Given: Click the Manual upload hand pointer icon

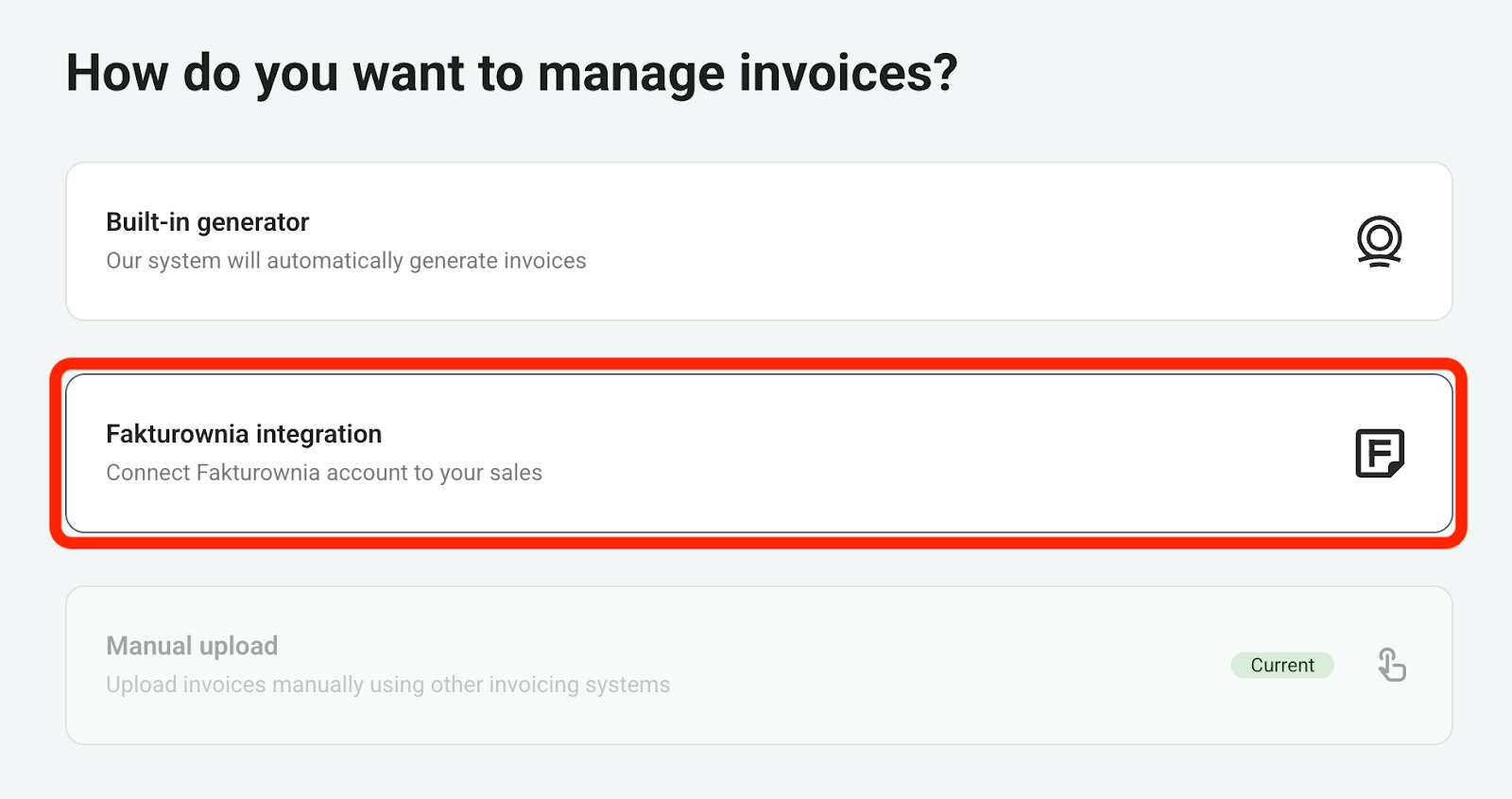Looking at the screenshot, I should [1391, 665].
